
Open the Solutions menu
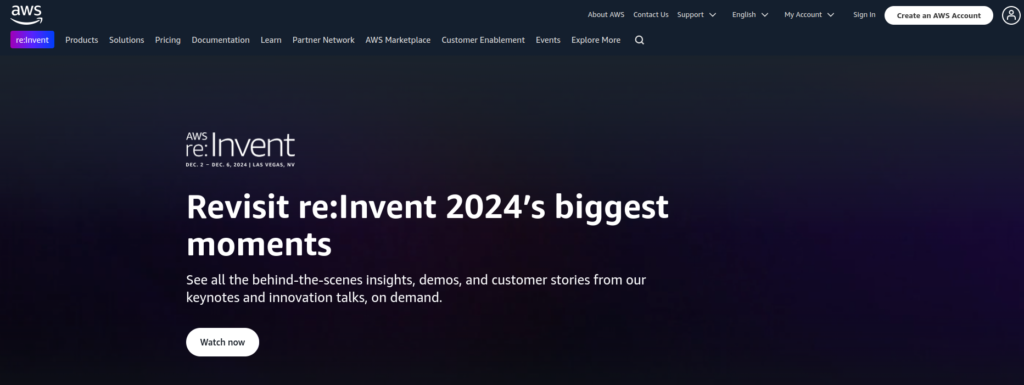(127, 40)
